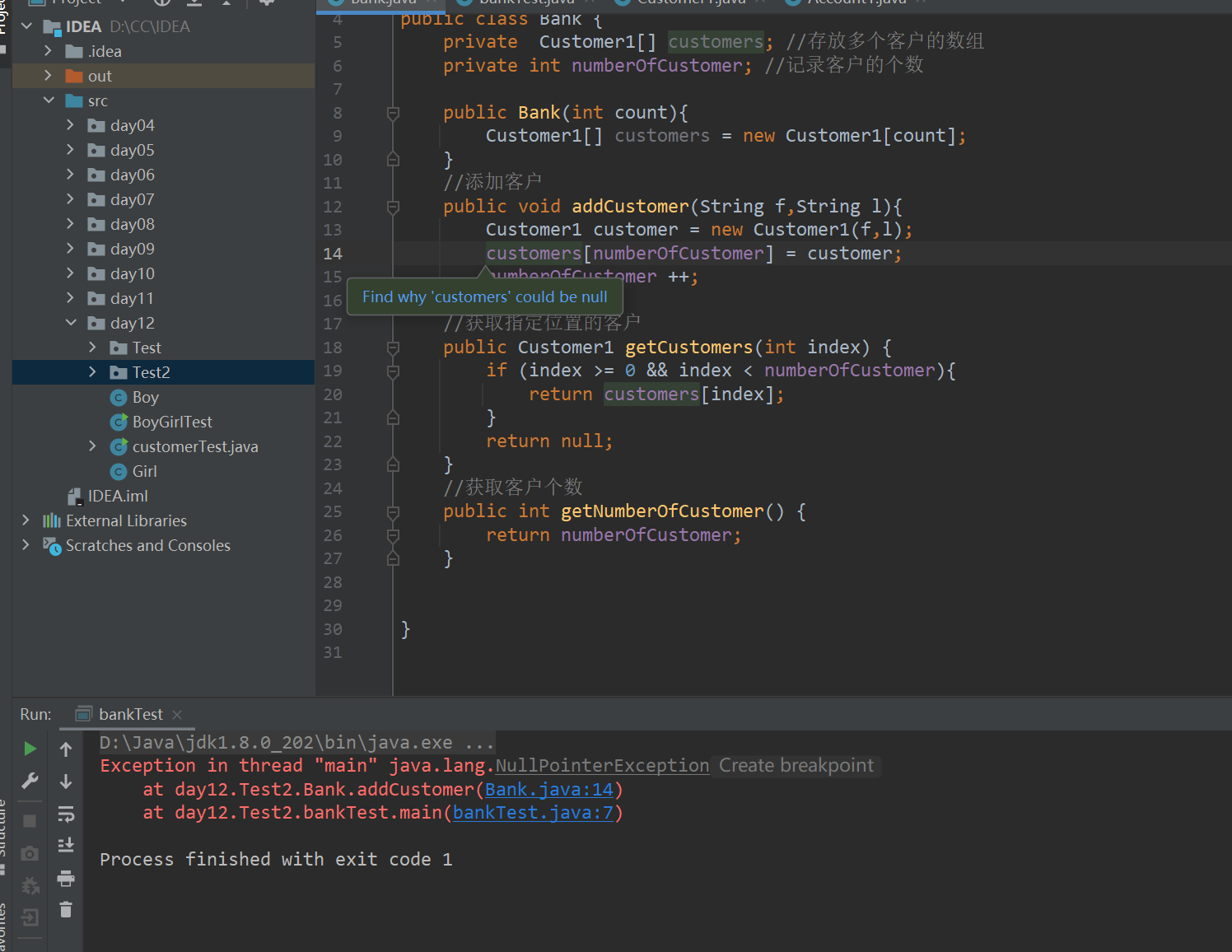Toggle scroll to end in the console

[x=66, y=845]
